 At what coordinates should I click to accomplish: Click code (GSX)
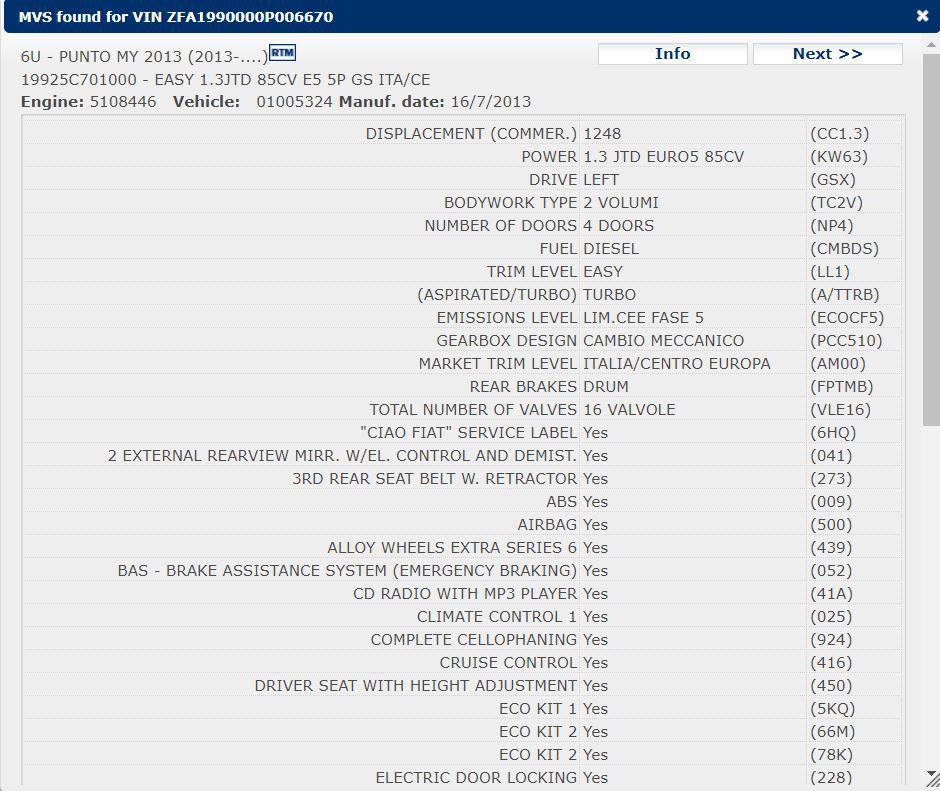tap(833, 180)
